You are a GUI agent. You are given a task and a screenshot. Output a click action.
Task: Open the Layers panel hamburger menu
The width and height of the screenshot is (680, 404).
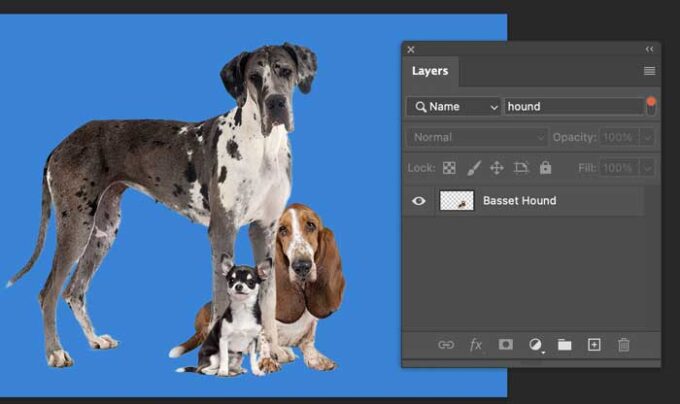click(649, 71)
